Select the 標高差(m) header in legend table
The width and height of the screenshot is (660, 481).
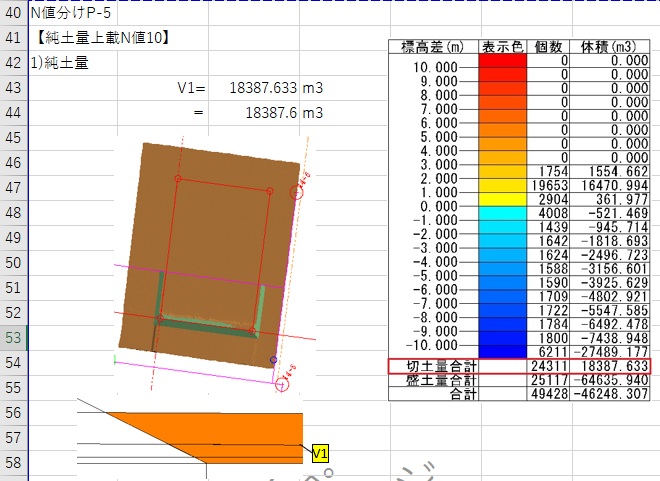433,47
